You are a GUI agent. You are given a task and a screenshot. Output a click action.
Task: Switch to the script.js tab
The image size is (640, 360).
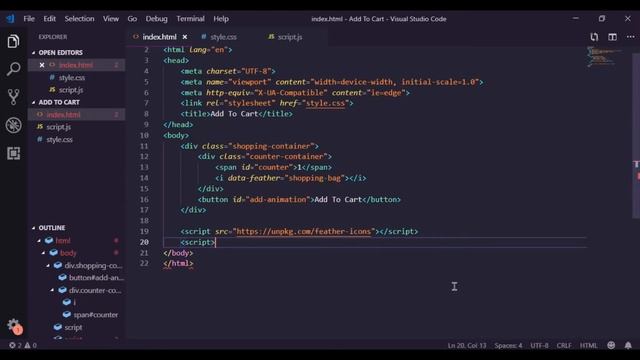pos(290,37)
